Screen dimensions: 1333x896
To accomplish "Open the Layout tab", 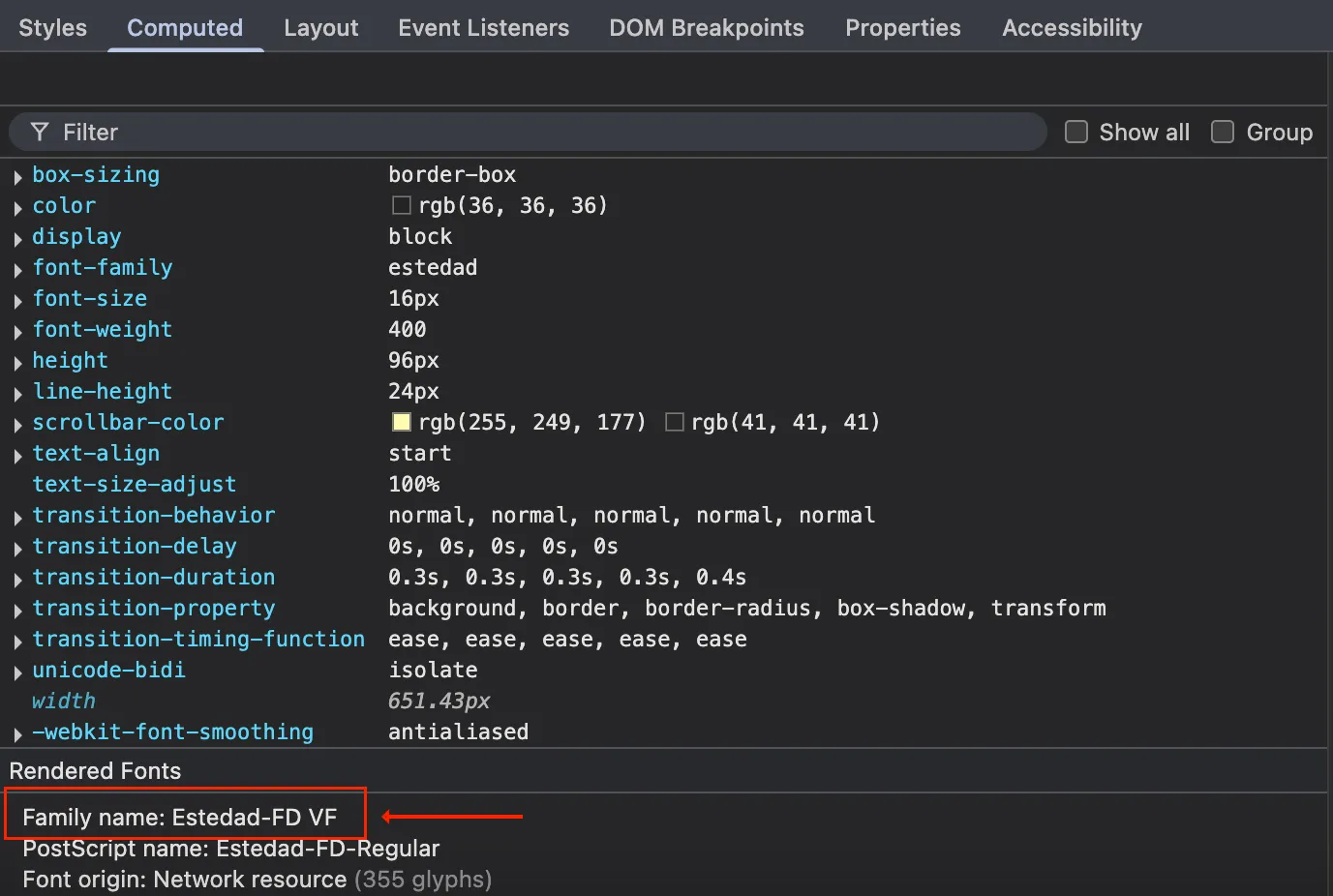I will click(320, 28).
